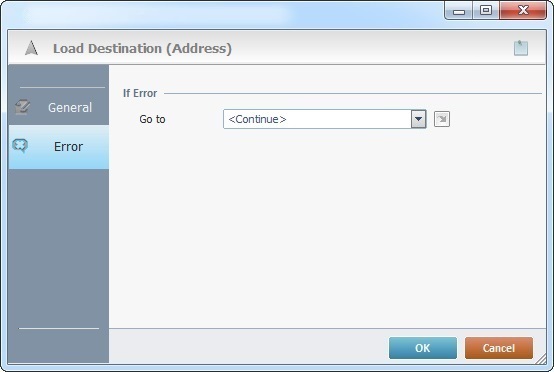This screenshot has width=554, height=372.
Task: Click the 'Load Destination (Address)' title
Action: coord(142,48)
